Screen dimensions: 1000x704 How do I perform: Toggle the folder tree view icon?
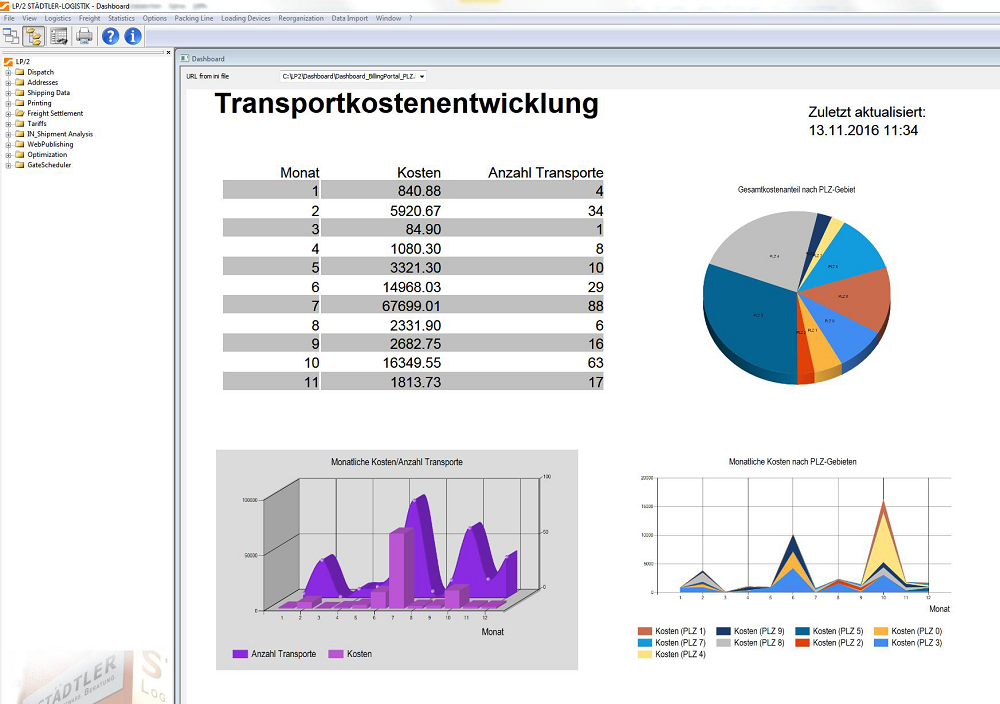(x=34, y=36)
